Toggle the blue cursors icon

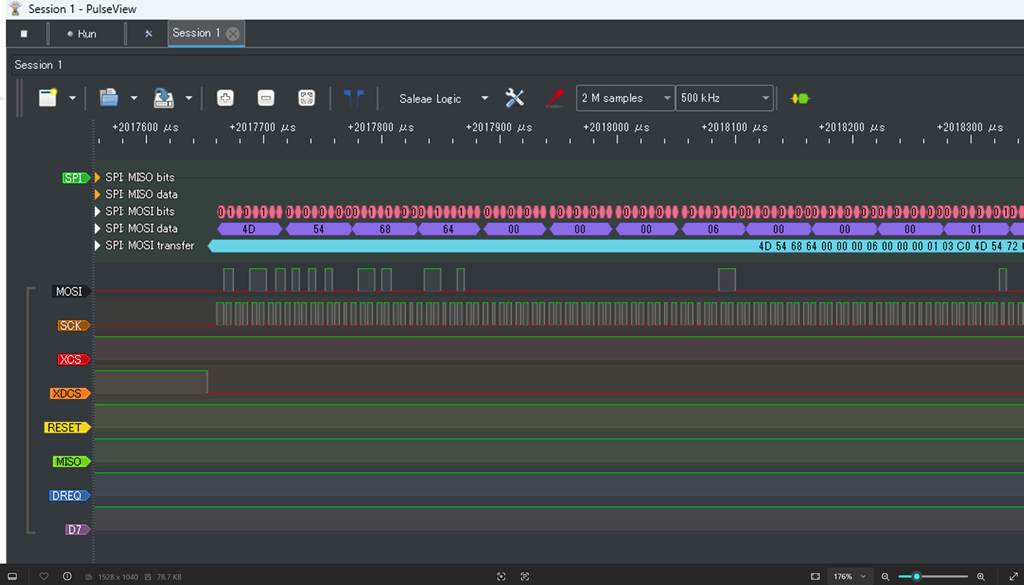353,99
